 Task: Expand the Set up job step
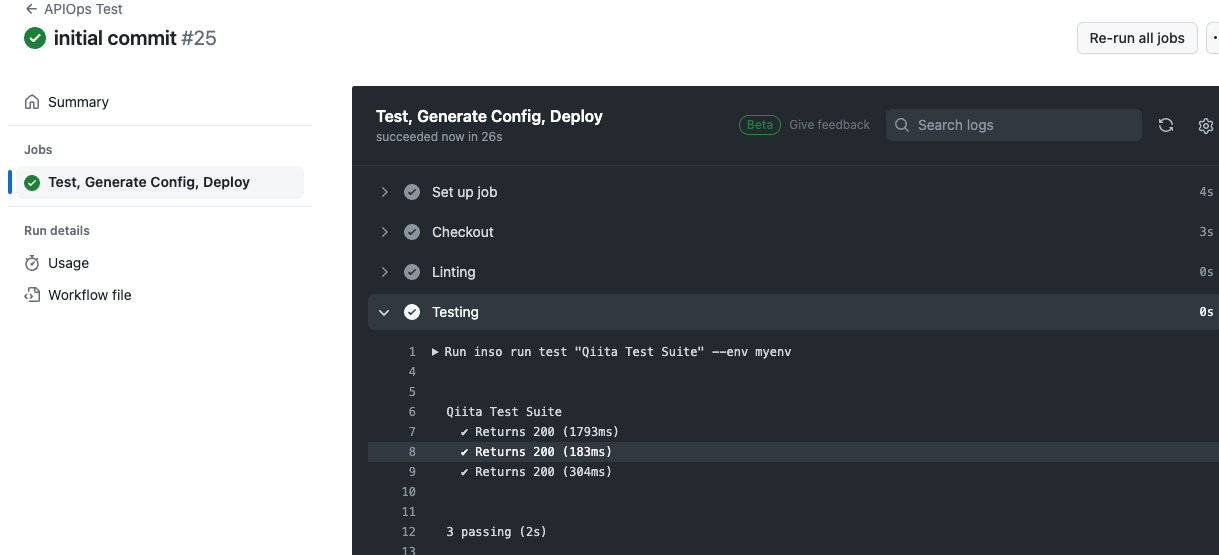(x=384, y=192)
